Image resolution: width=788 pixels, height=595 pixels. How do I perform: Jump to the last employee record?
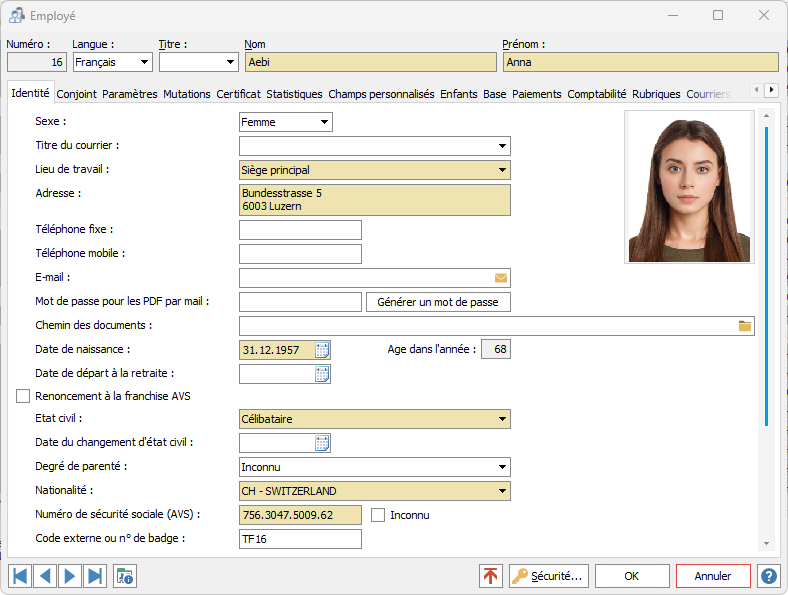tap(95, 576)
